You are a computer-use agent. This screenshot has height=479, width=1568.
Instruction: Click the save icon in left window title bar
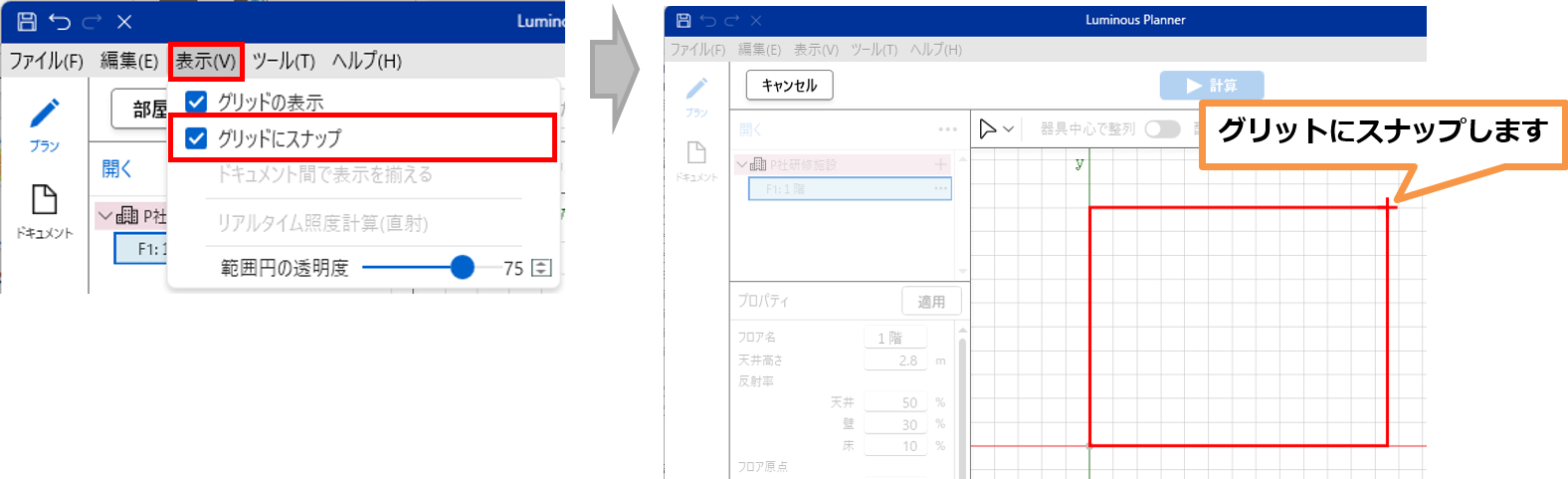coord(27,21)
